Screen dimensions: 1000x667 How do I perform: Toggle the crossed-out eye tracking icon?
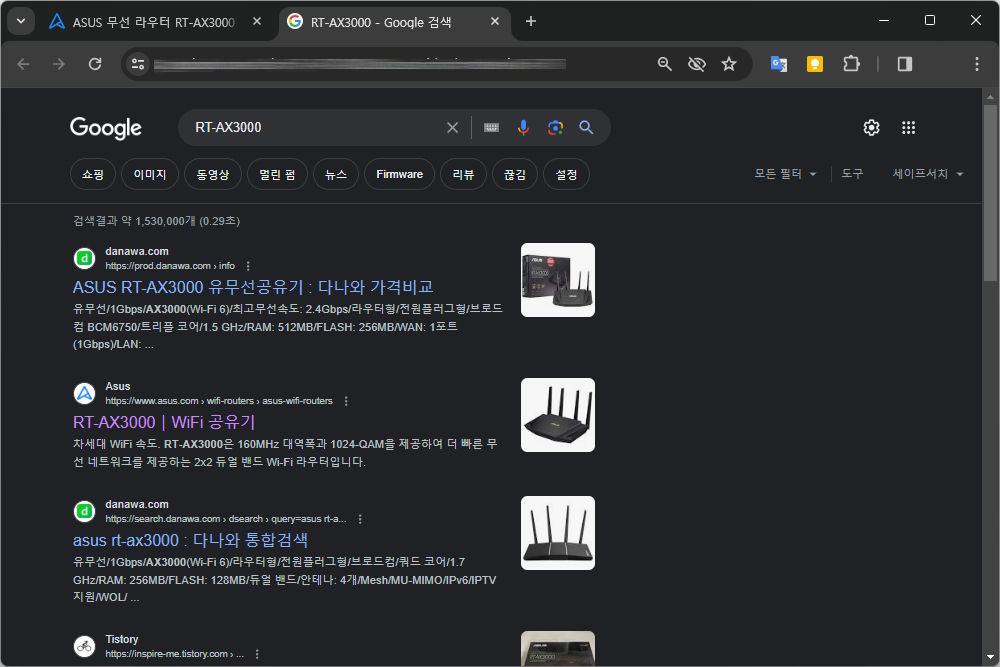[696, 64]
